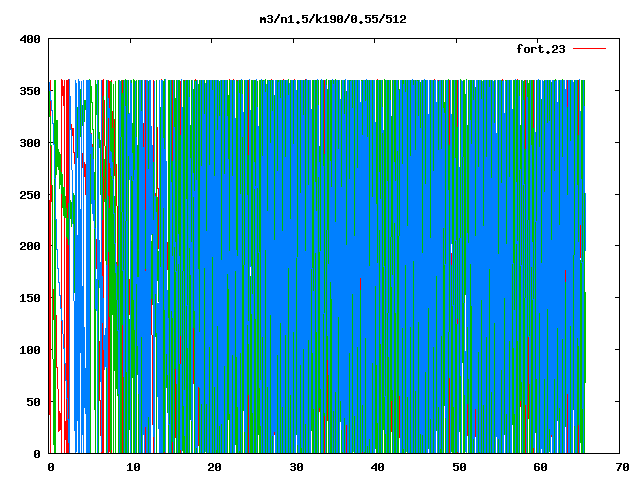This screenshot has height=480, width=640.
Task: Click y-axis label 300
Action: pos(30,143)
